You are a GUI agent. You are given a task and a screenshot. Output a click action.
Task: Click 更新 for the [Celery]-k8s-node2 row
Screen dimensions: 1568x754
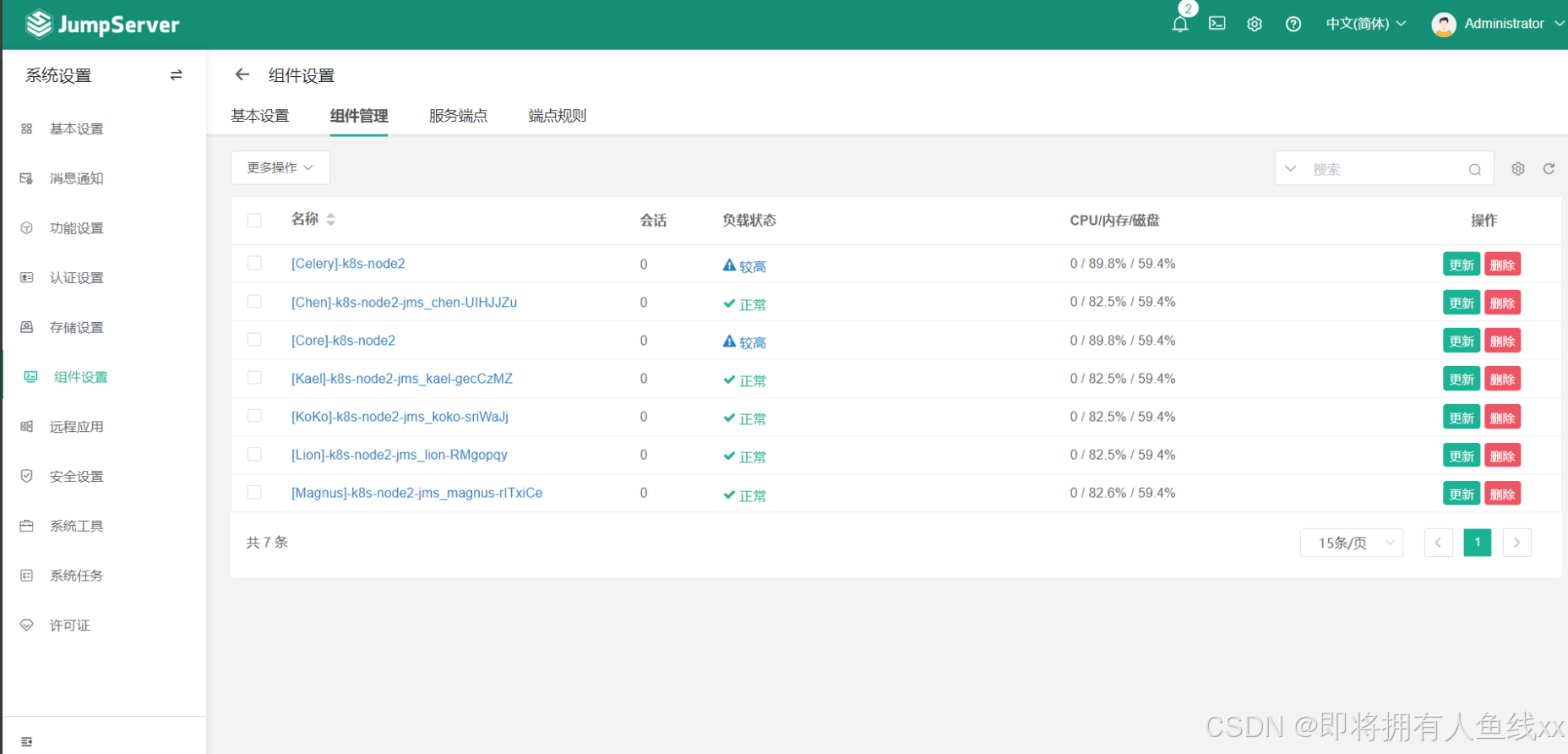(x=1462, y=265)
